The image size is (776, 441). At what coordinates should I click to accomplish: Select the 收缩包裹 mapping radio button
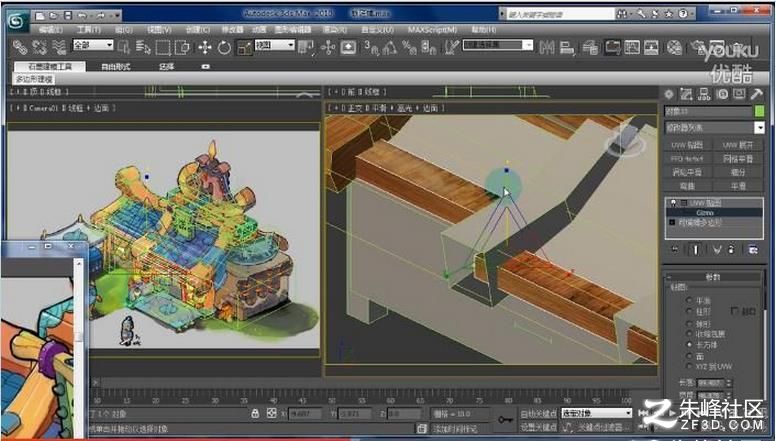688,334
